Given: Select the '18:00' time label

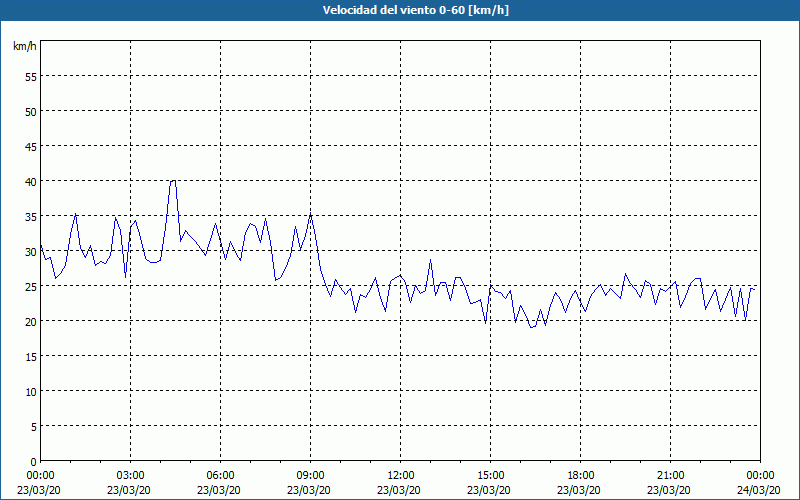Looking at the screenshot, I should click(581, 476).
